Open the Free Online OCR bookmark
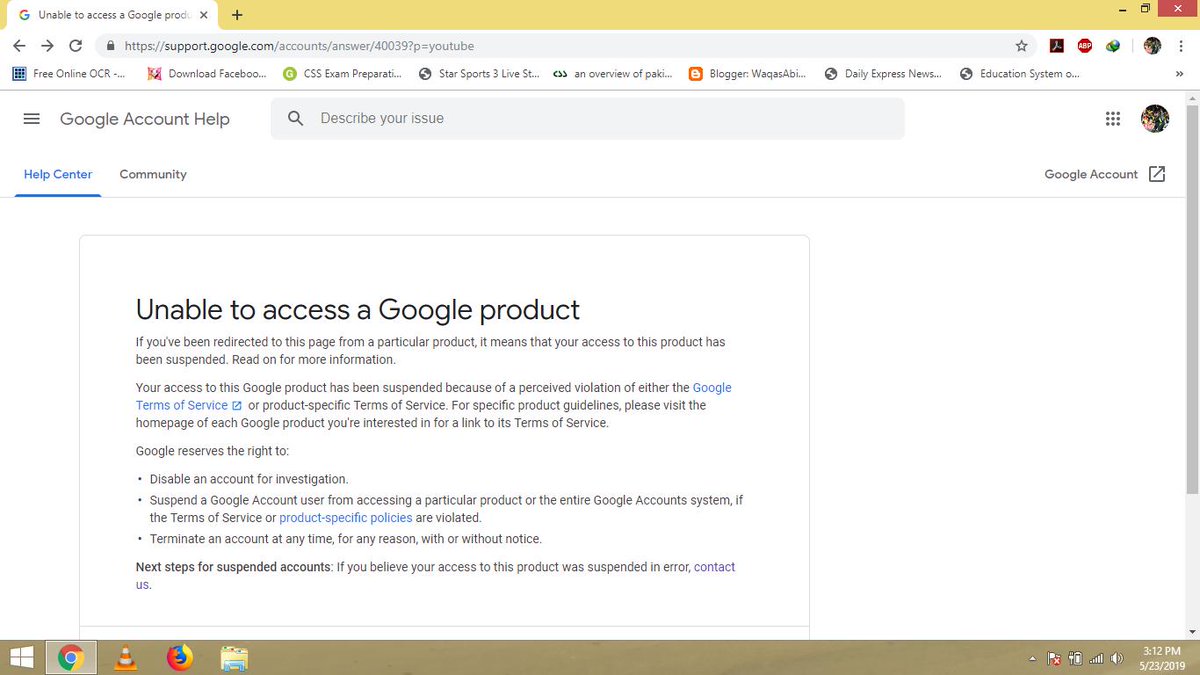 coord(69,74)
